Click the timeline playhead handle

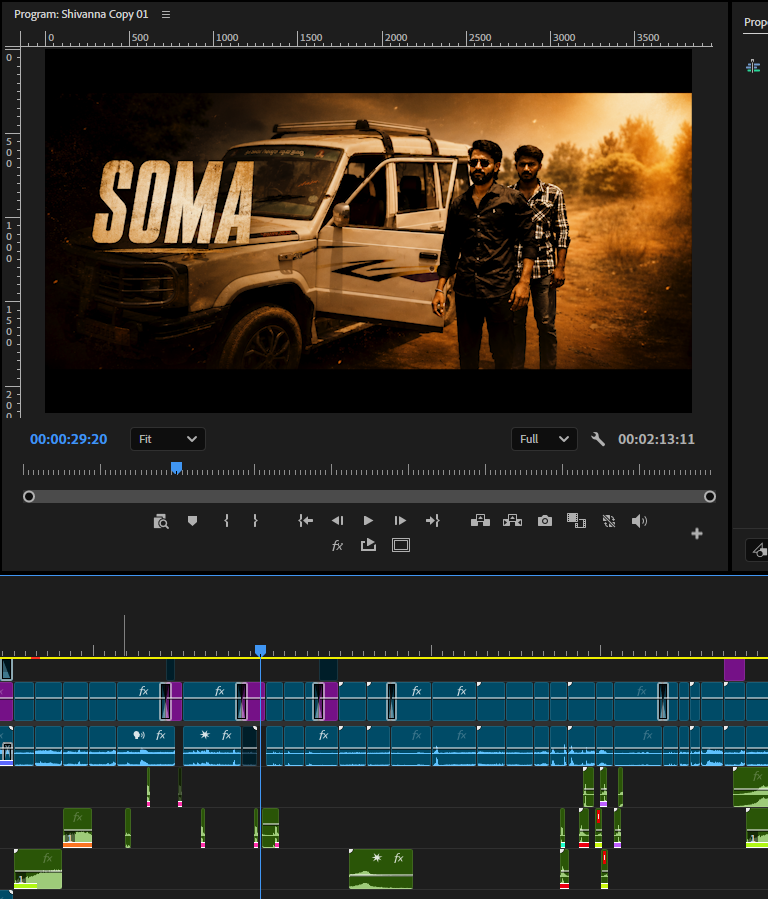[260, 650]
